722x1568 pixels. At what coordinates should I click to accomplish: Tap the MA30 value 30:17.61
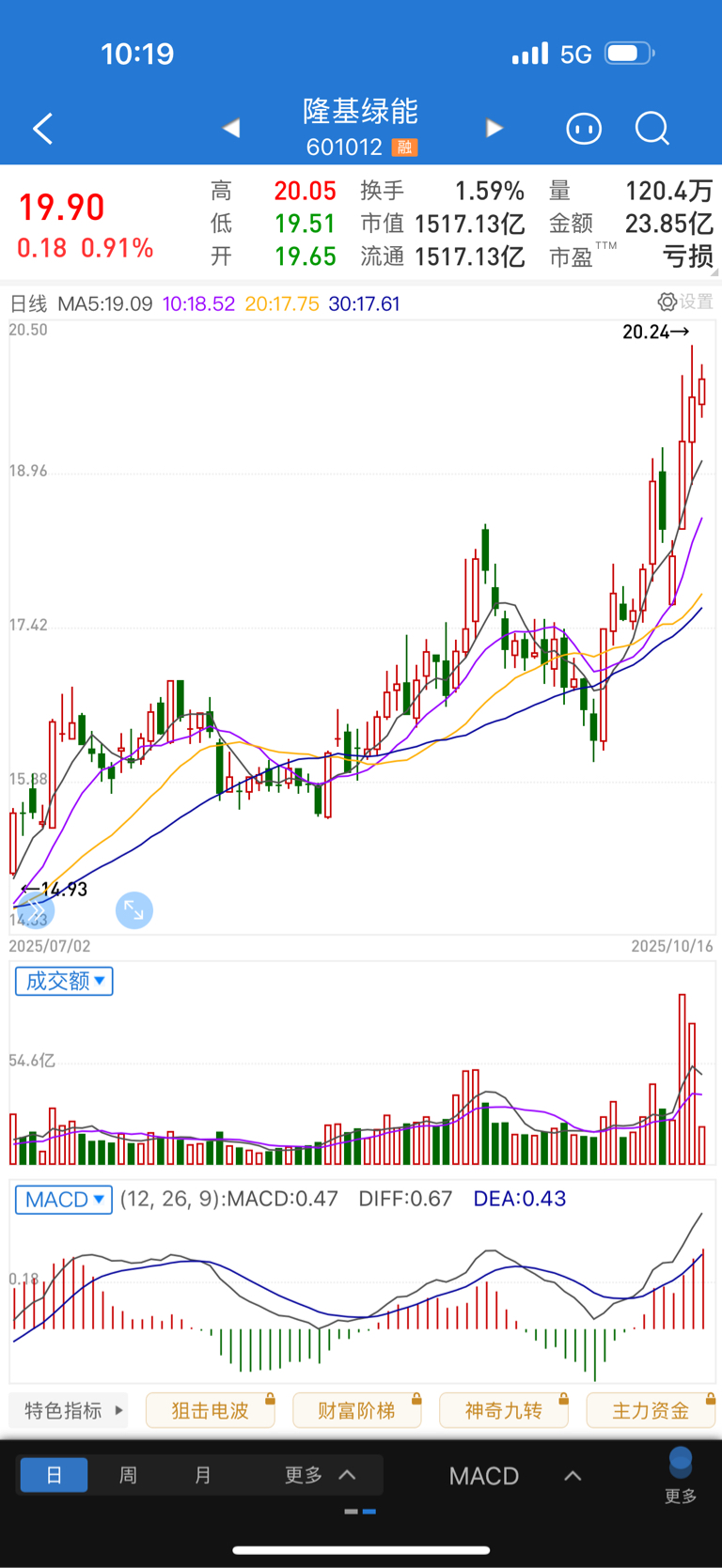tap(364, 303)
